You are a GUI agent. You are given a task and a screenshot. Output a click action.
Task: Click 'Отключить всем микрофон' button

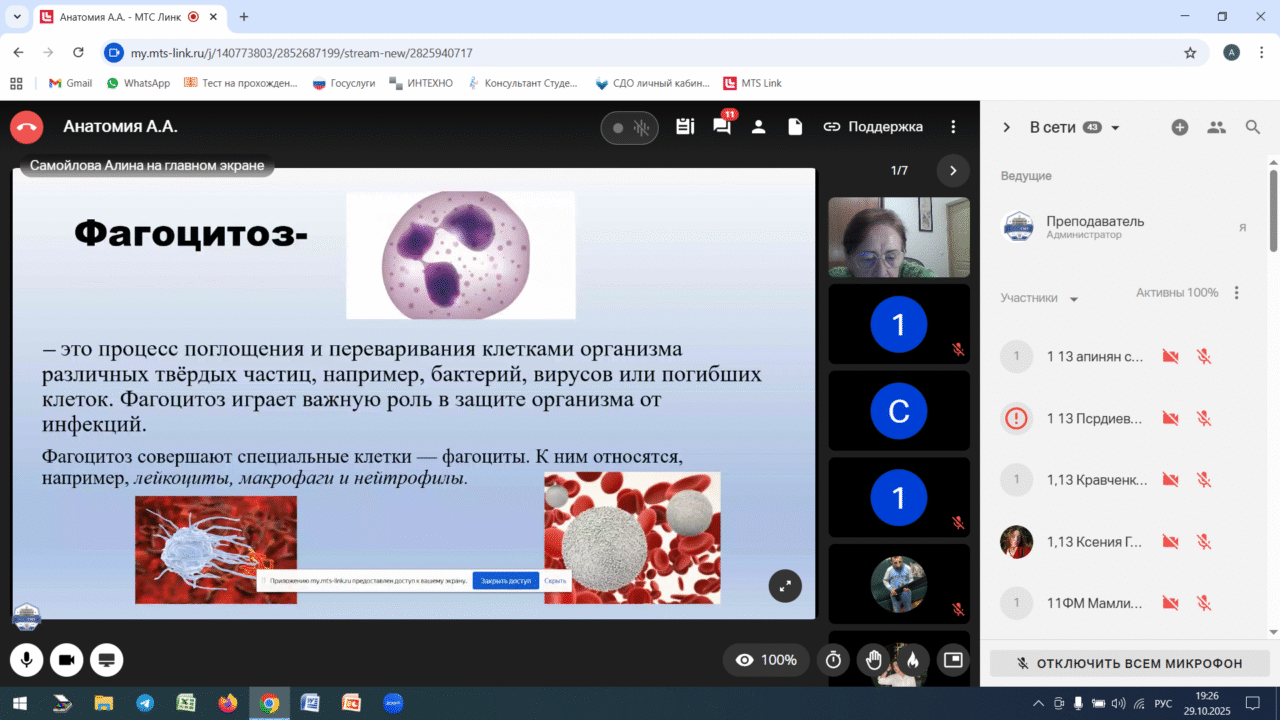coord(1129,663)
